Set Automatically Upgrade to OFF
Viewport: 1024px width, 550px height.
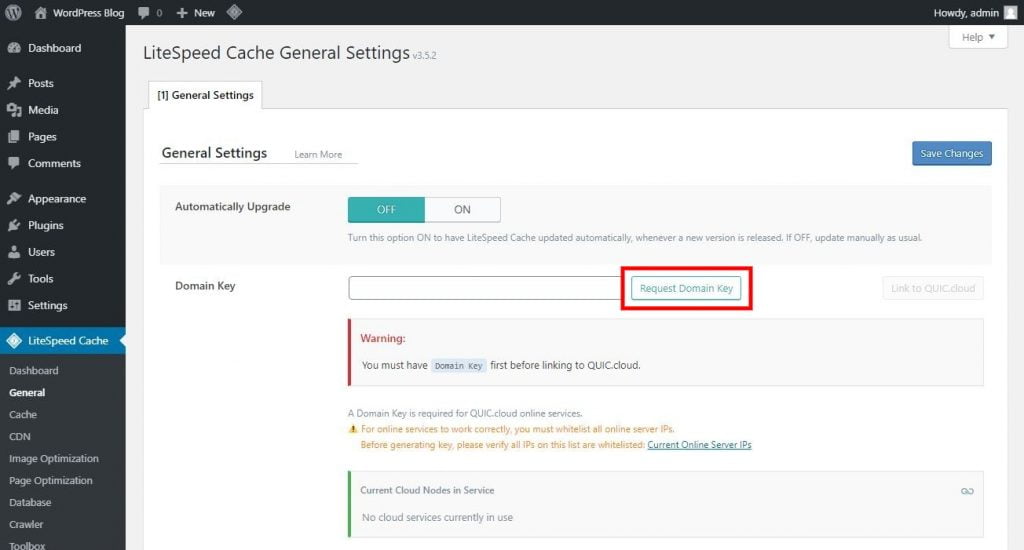[386, 210]
